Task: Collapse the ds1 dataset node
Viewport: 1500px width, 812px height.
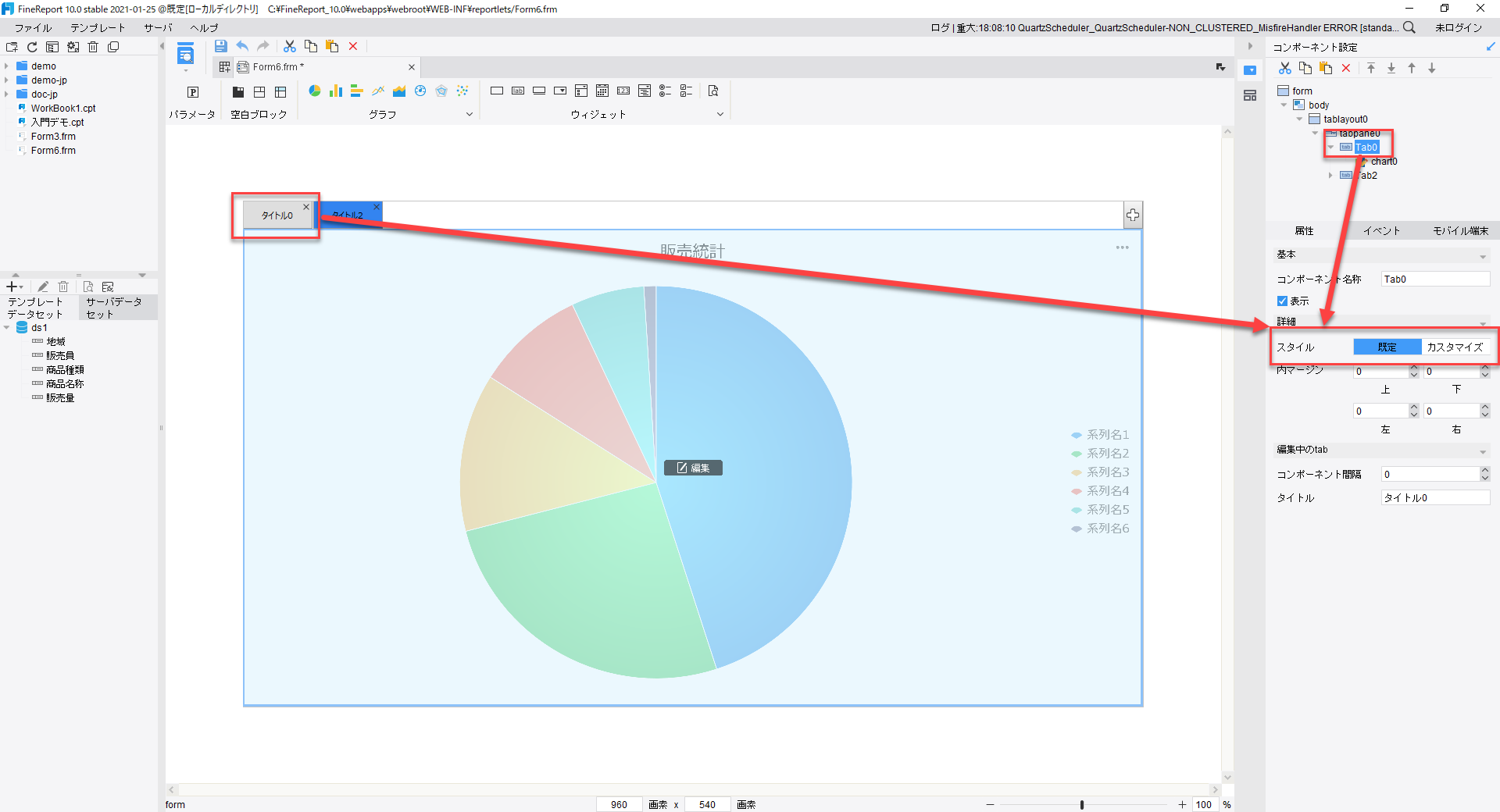Action: tap(6, 328)
